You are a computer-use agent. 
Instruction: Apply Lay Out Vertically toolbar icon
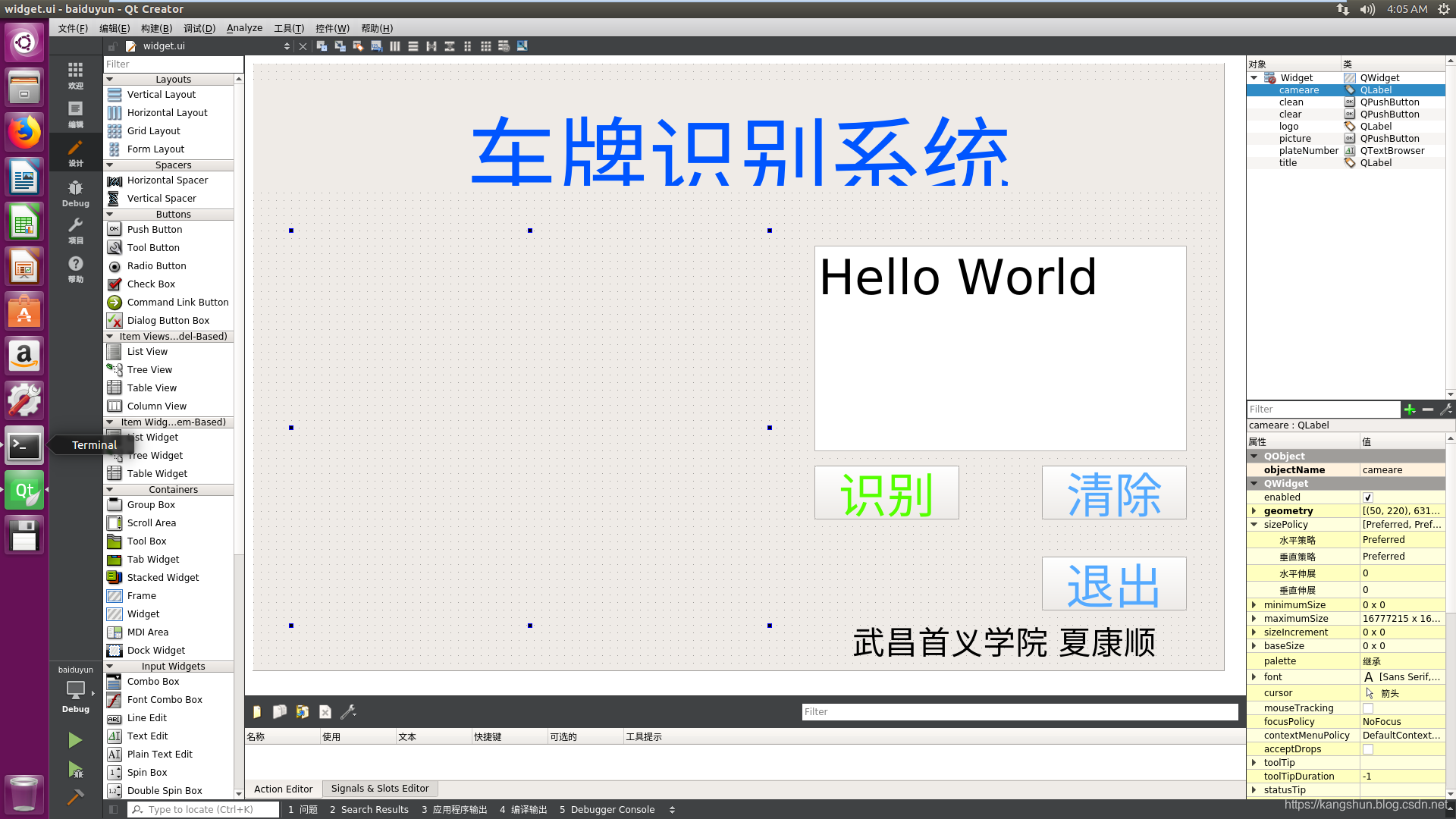coord(413,46)
